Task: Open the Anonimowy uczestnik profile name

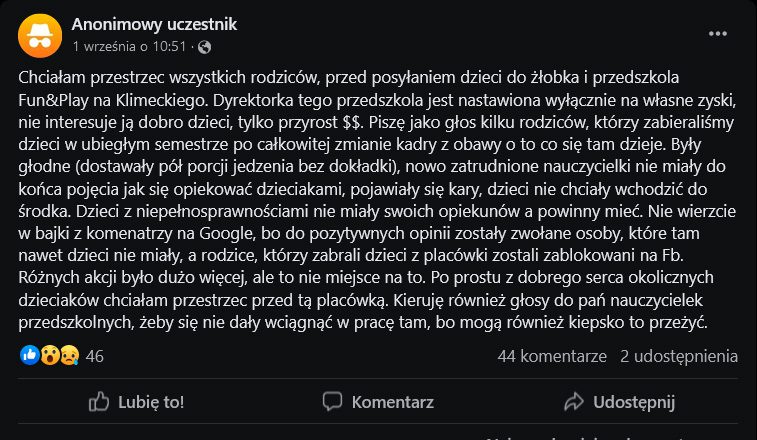Action: [154, 24]
